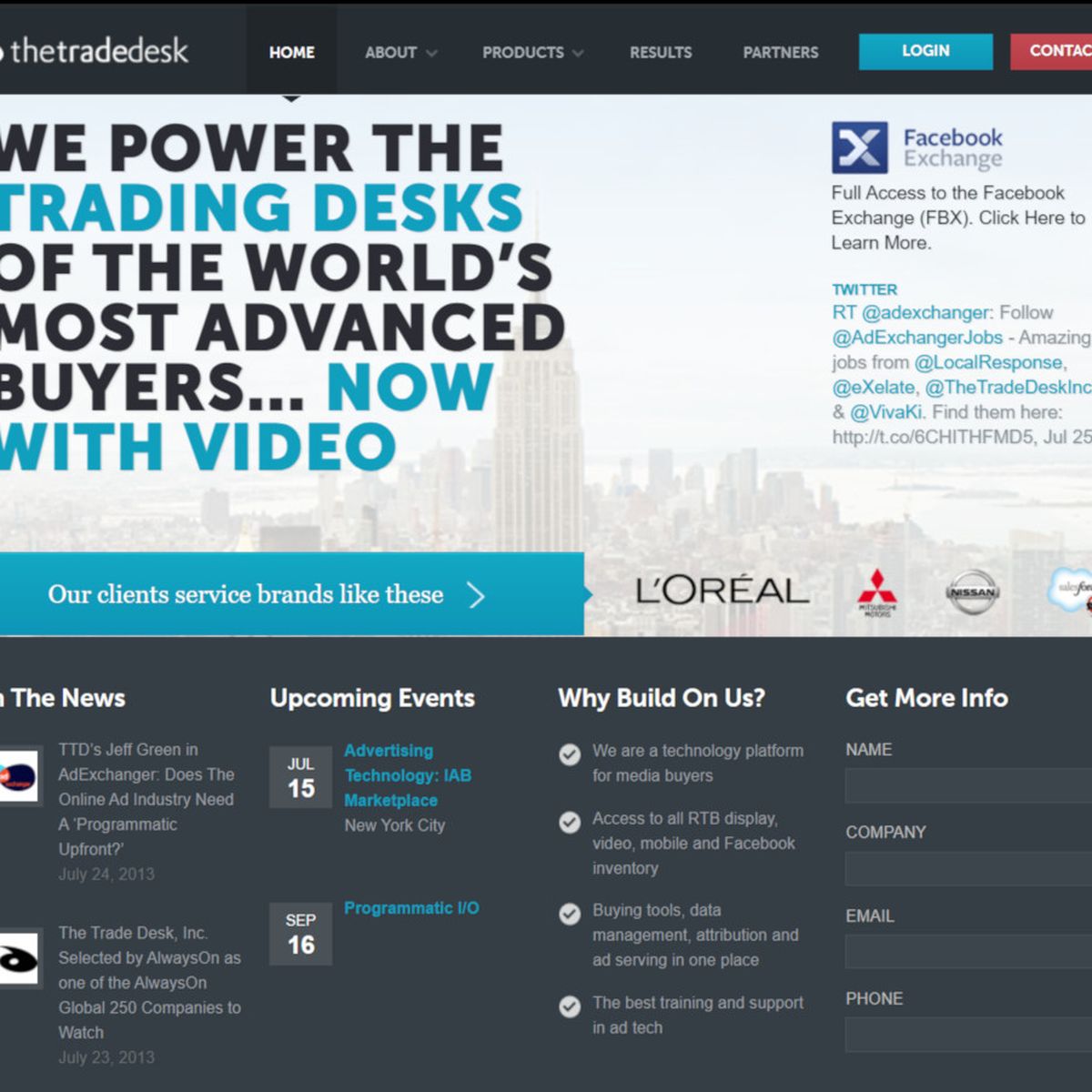Go to the HOME menu item
This screenshot has width=1092, height=1092.
coord(291,53)
